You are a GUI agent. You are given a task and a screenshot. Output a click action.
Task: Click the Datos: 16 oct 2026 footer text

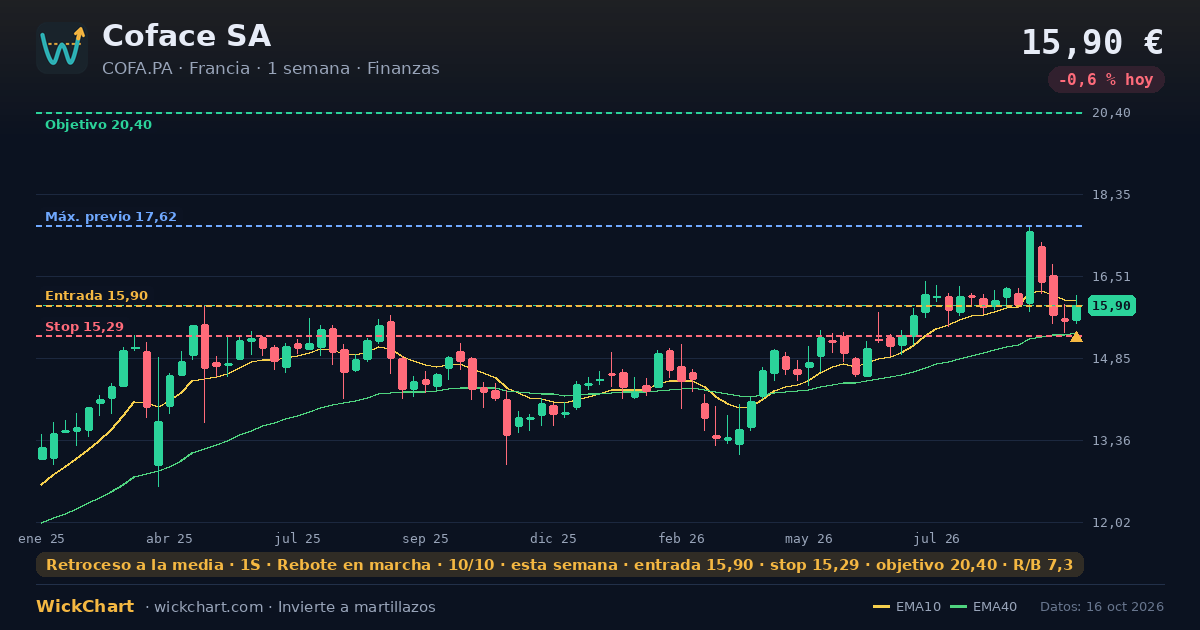click(1102, 607)
